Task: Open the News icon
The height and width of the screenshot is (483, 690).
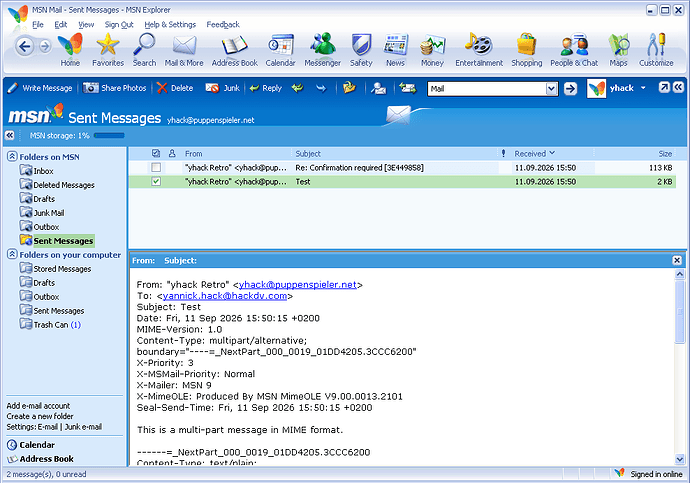Action: (x=396, y=50)
